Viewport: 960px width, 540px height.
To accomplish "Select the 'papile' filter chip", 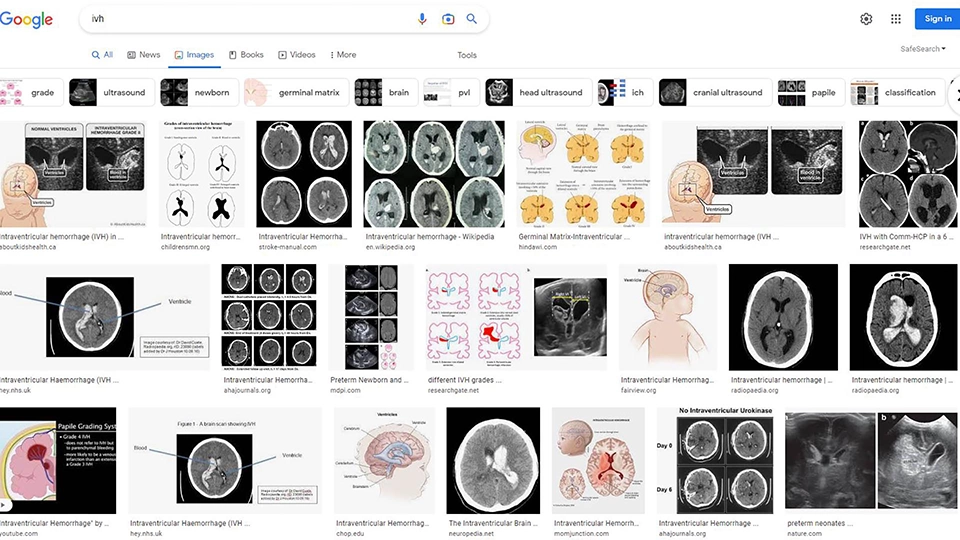I will [811, 92].
